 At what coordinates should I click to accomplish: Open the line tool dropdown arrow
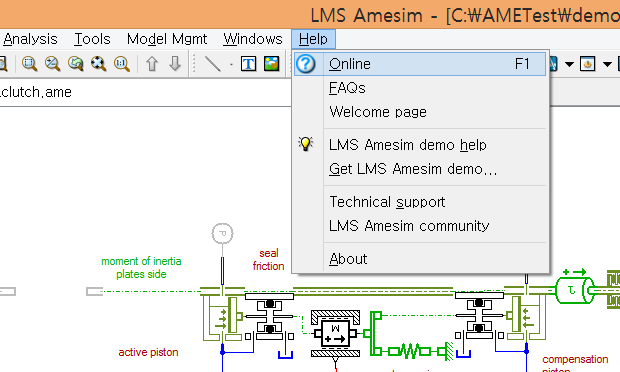[x=231, y=64]
